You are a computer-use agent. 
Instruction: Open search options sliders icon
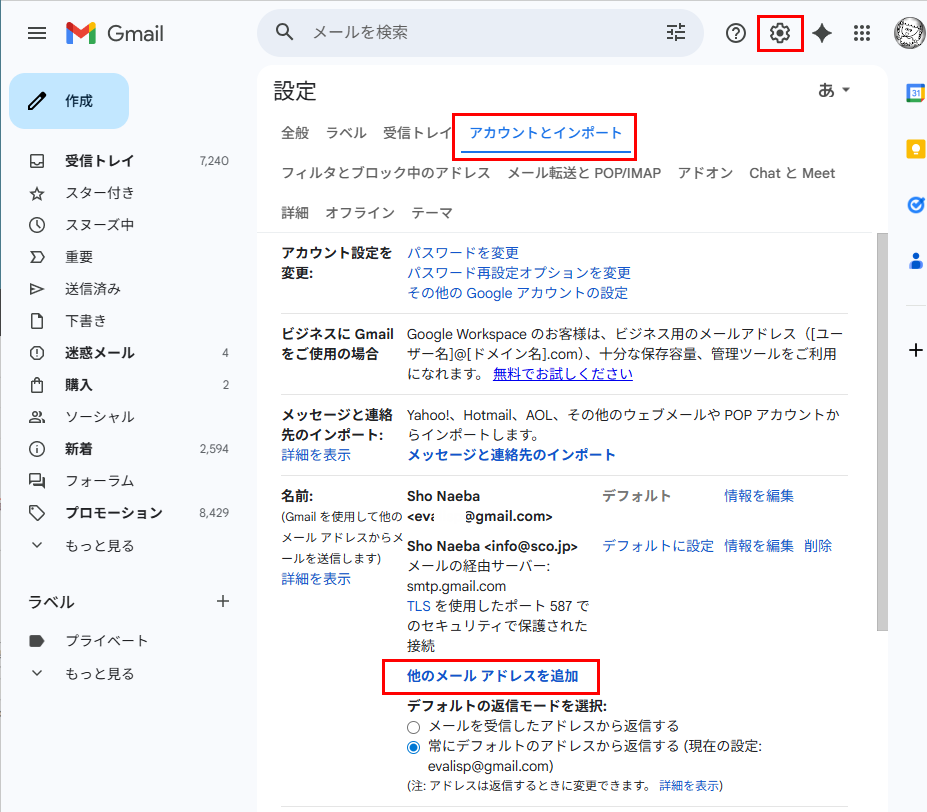pyautogui.click(x=675, y=33)
